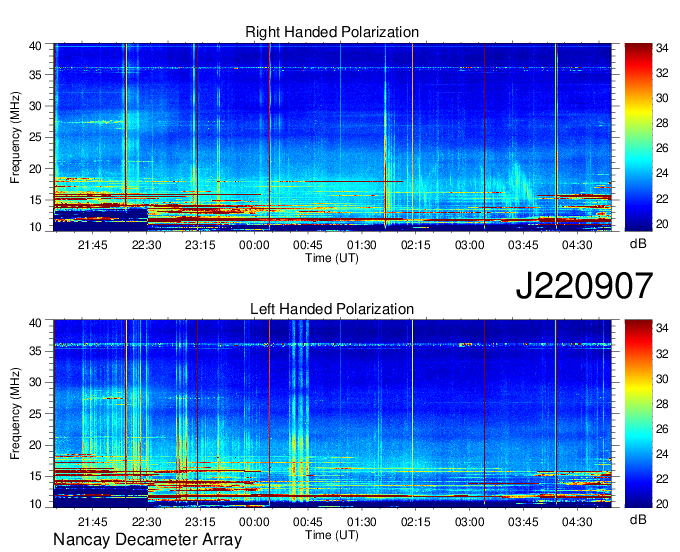This screenshot has height=552, width=680.
Task: Click the 00:00 time tick on Right Handed plot
Action: [254, 245]
